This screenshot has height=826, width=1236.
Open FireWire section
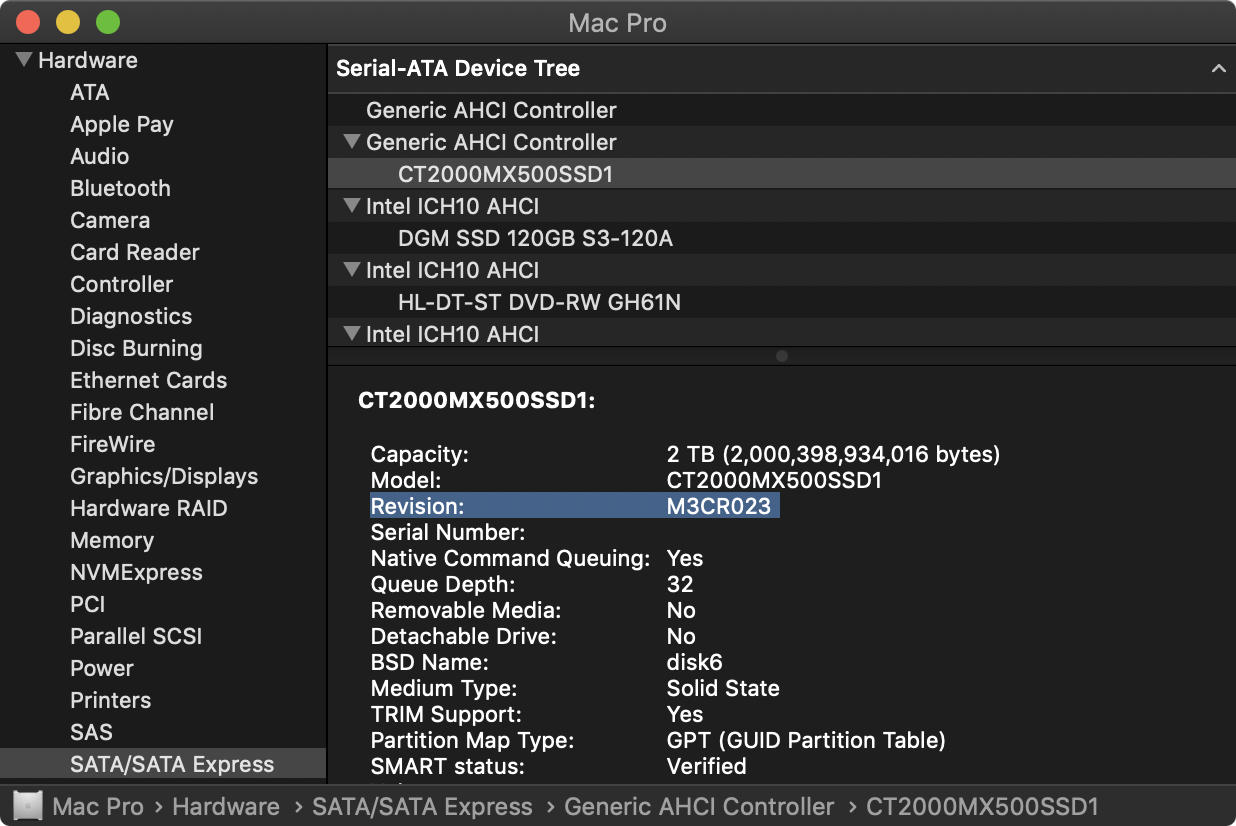click(113, 444)
